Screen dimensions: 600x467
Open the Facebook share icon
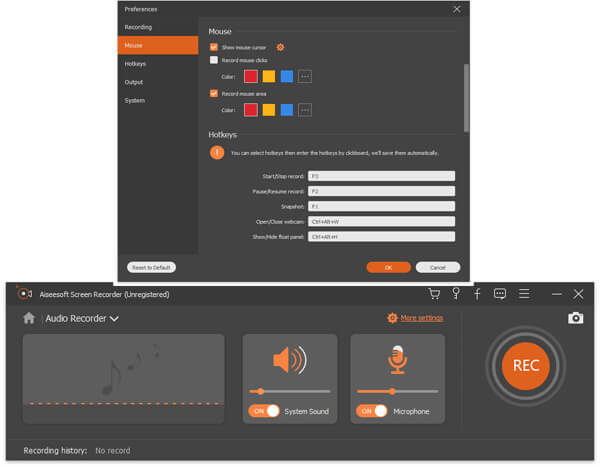point(477,294)
